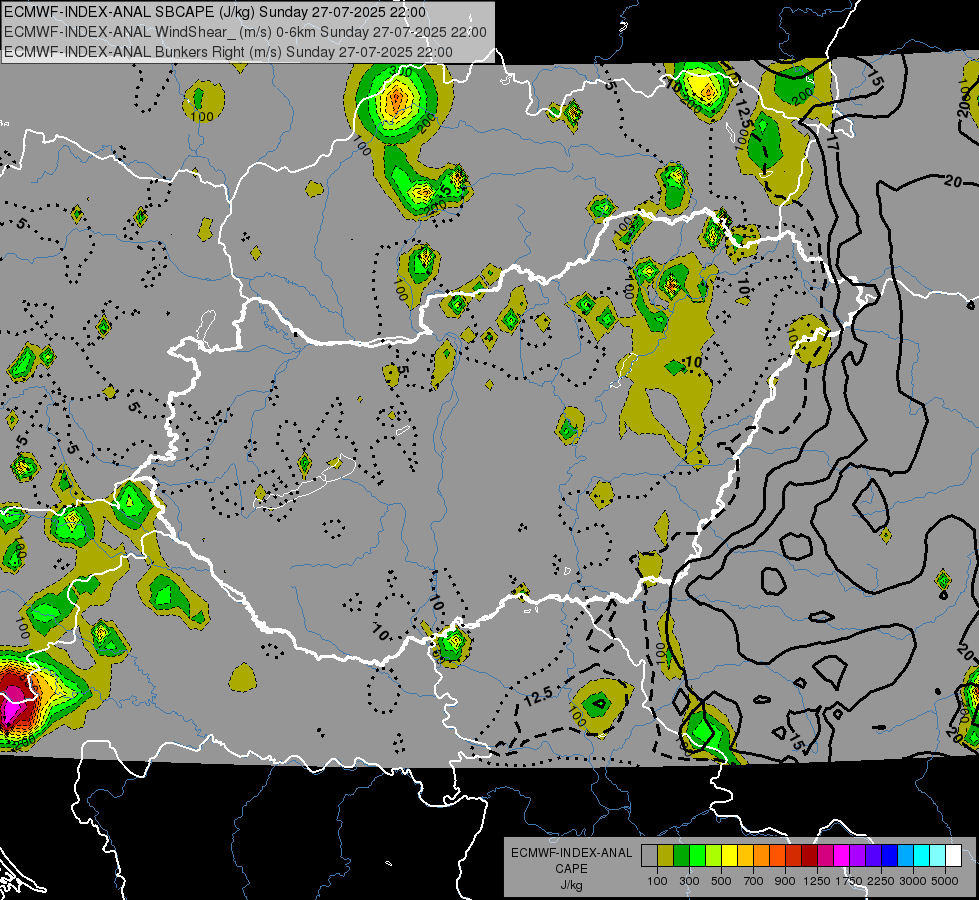
Task: Click the 12.5 contour label in the south
Action: pos(538,696)
